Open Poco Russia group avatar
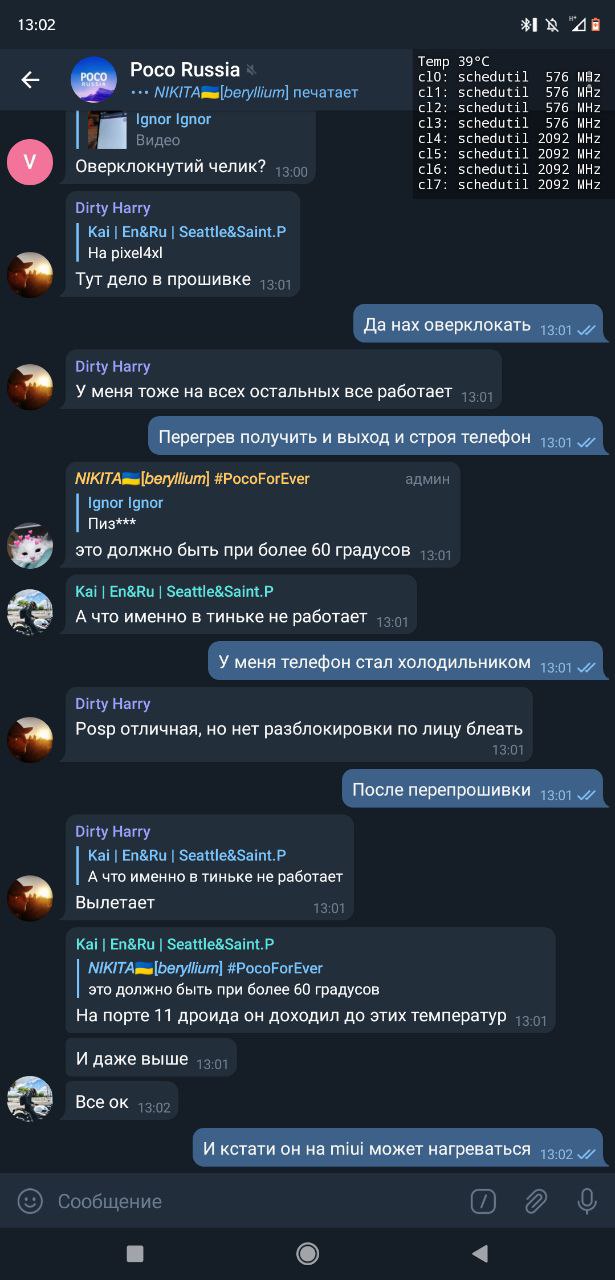 [x=94, y=80]
